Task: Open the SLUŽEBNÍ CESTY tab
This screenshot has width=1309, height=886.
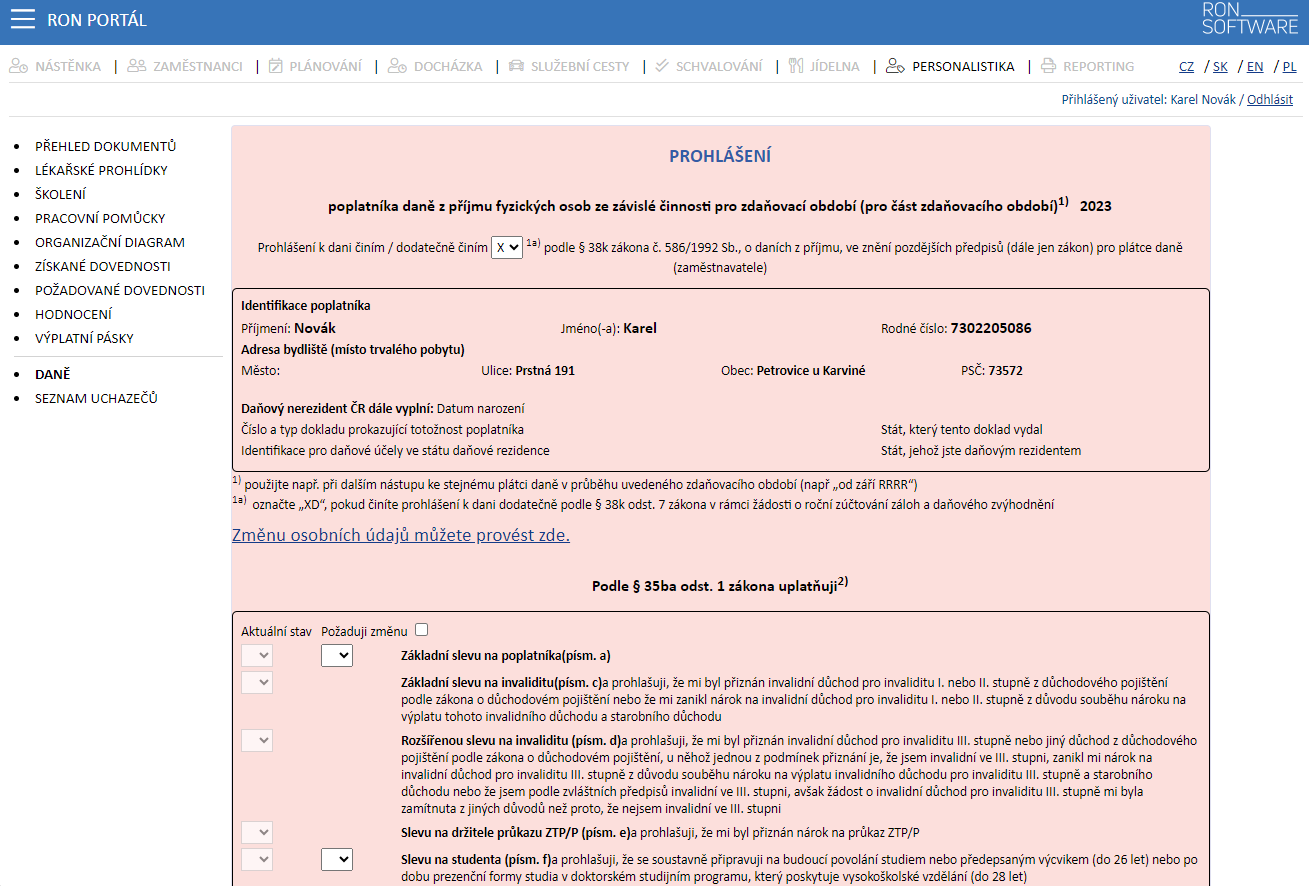Action: (581, 67)
